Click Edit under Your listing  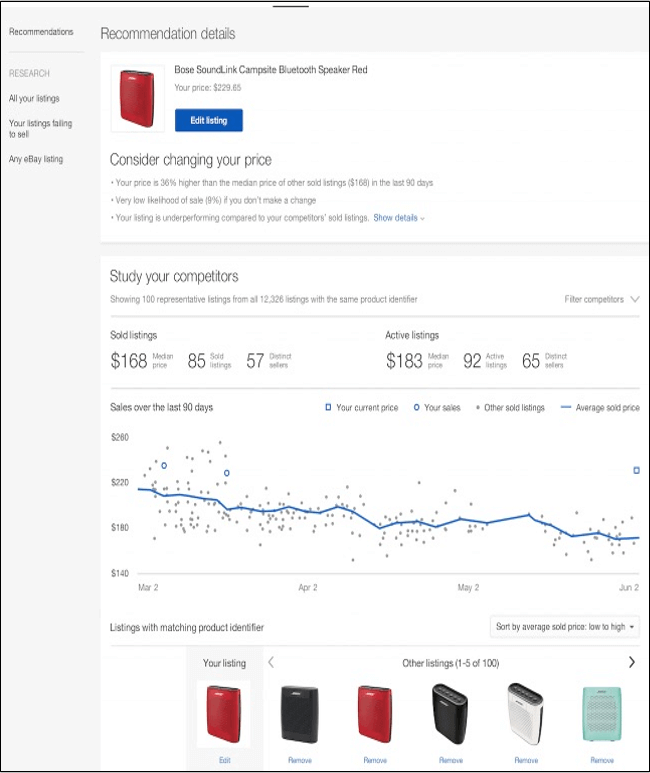click(224, 760)
